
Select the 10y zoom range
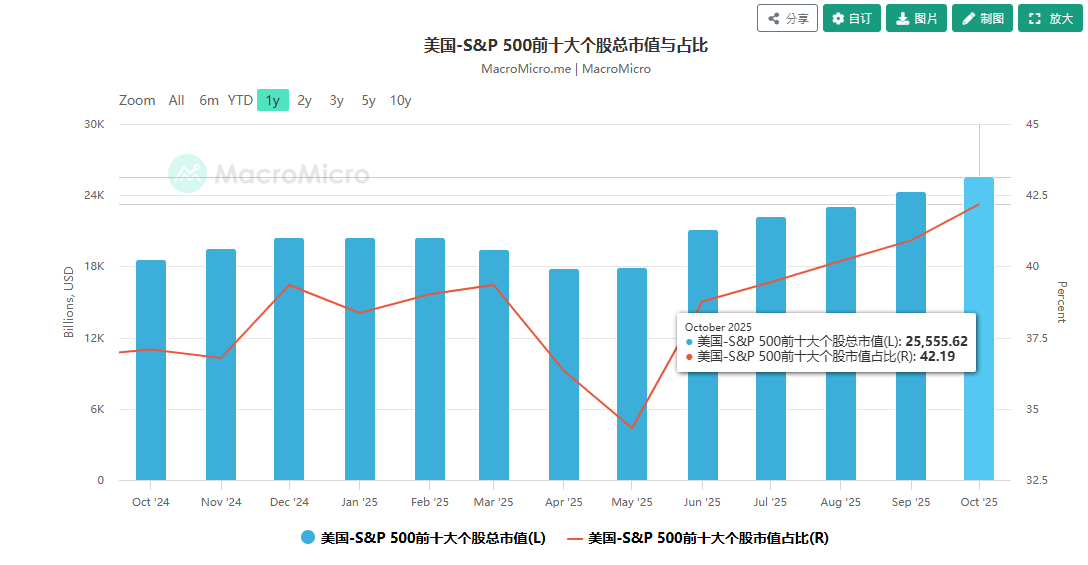[400, 101]
